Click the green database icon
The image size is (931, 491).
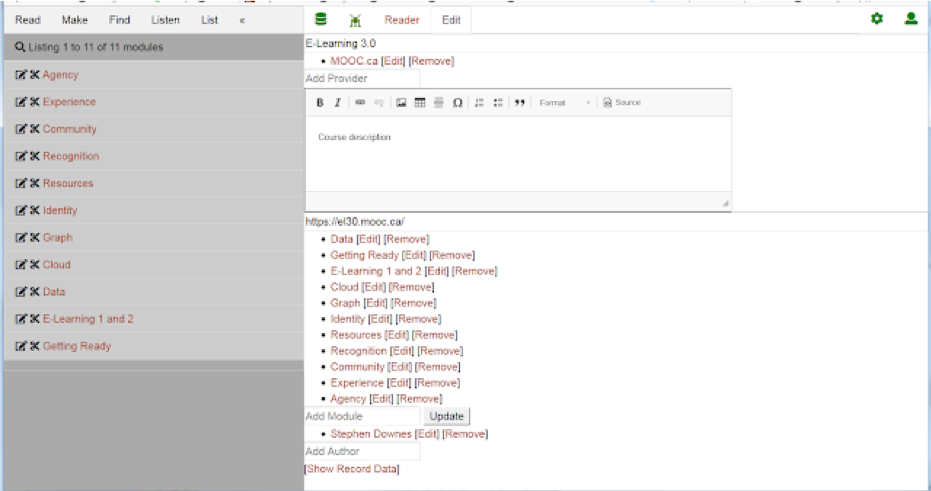click(x=321, y=19)
